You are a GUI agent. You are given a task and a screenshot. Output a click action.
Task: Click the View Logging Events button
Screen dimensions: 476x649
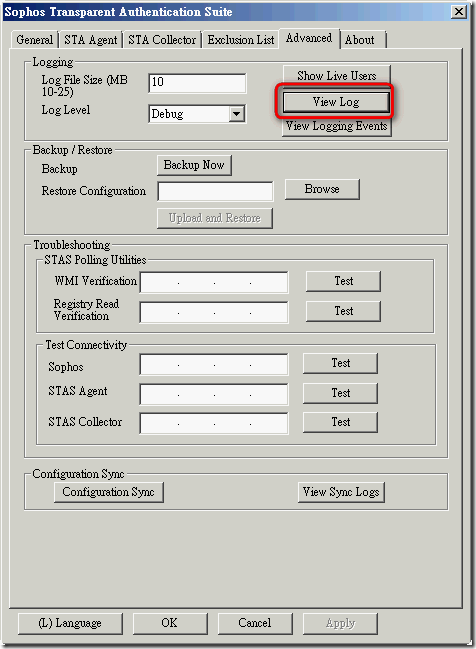(x=337, y=126)
